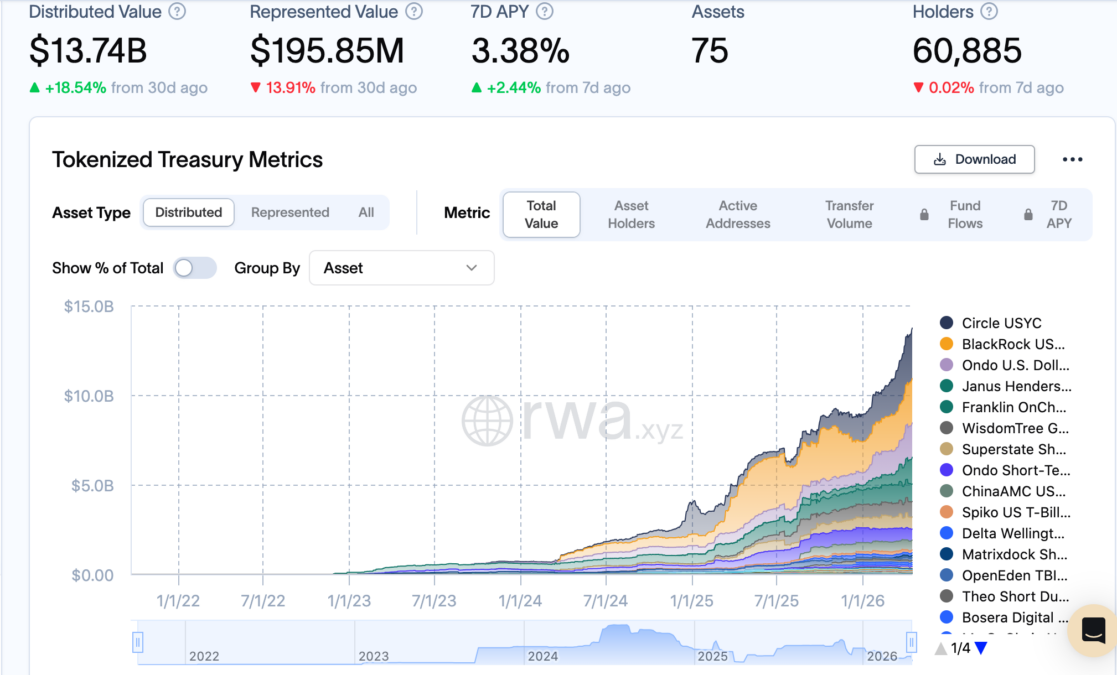Click the Represented Value info icon
Screen dimensions: 1117x675
coord(414,12)
